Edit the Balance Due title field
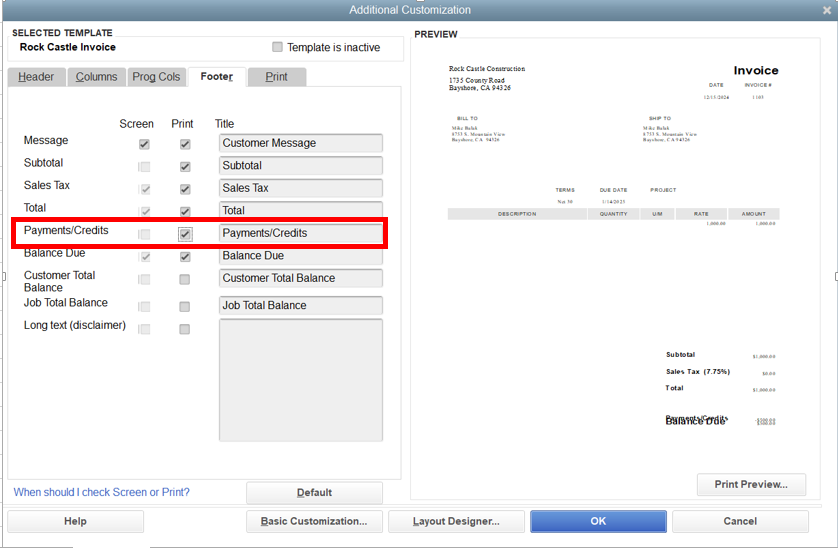 tap(300, 256)
